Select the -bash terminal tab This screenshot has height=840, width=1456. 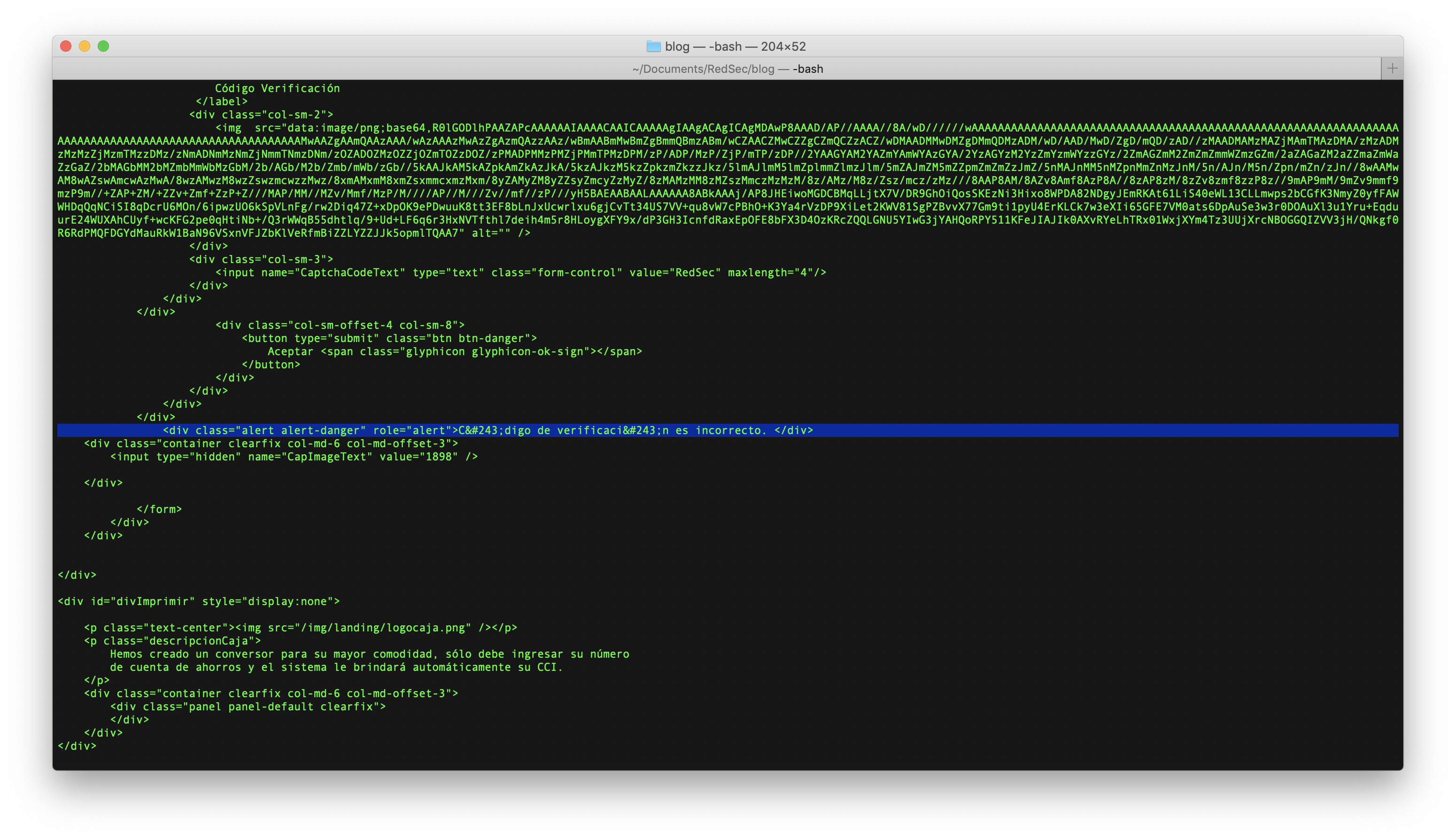727,68
